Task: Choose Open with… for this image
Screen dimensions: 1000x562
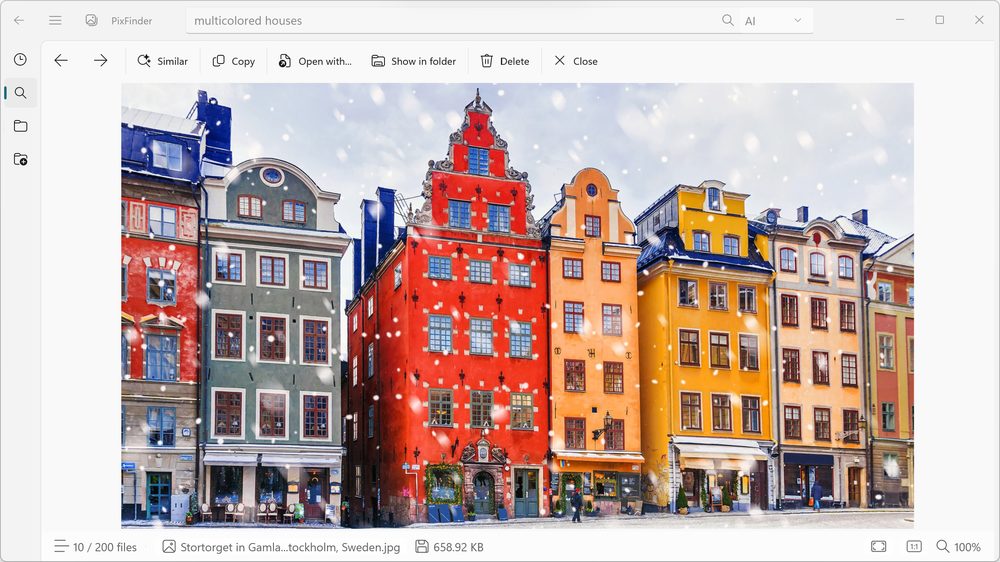Action: [x=315, y=61]
